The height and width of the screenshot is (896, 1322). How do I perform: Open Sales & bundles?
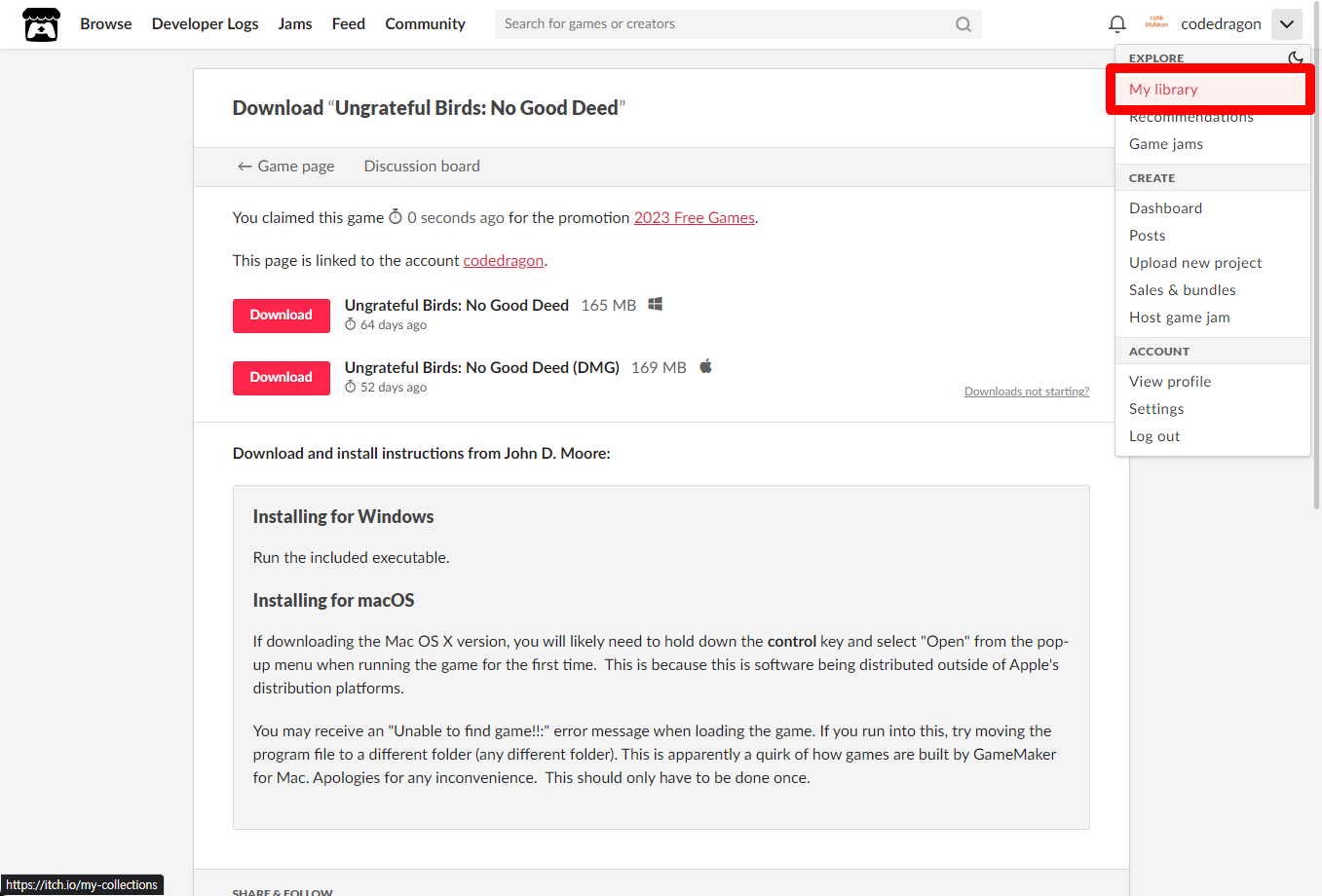[x=1182, y=290]
